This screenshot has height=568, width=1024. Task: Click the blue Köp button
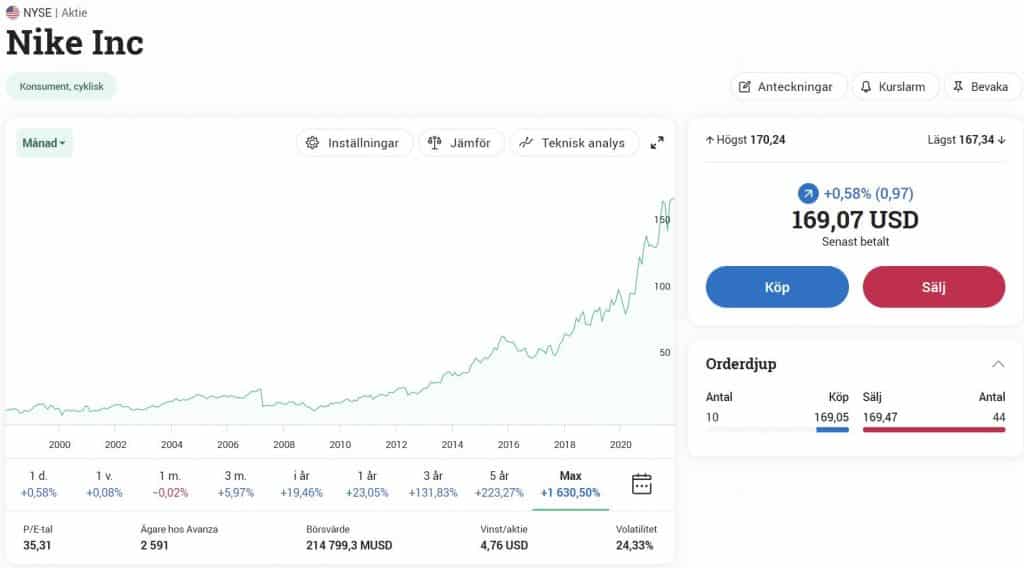coord(777,287)
